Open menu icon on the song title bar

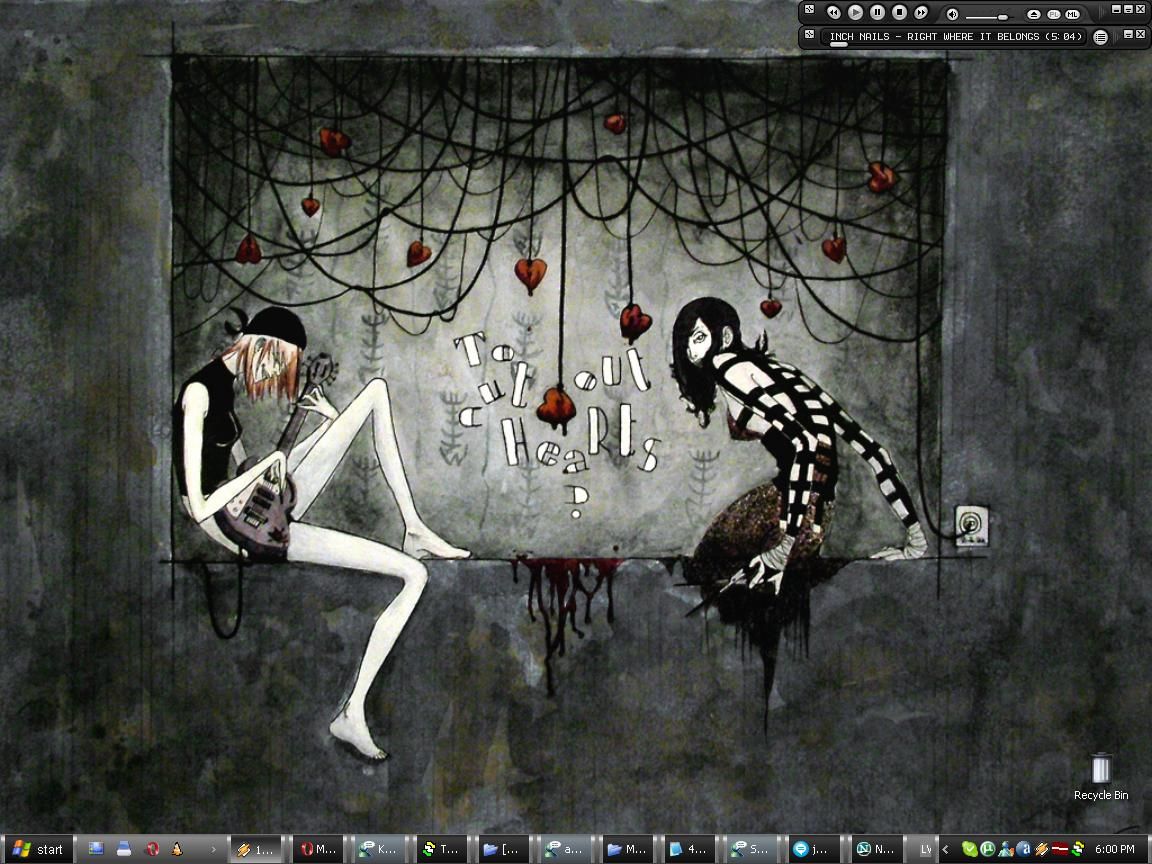click(809, 34)
